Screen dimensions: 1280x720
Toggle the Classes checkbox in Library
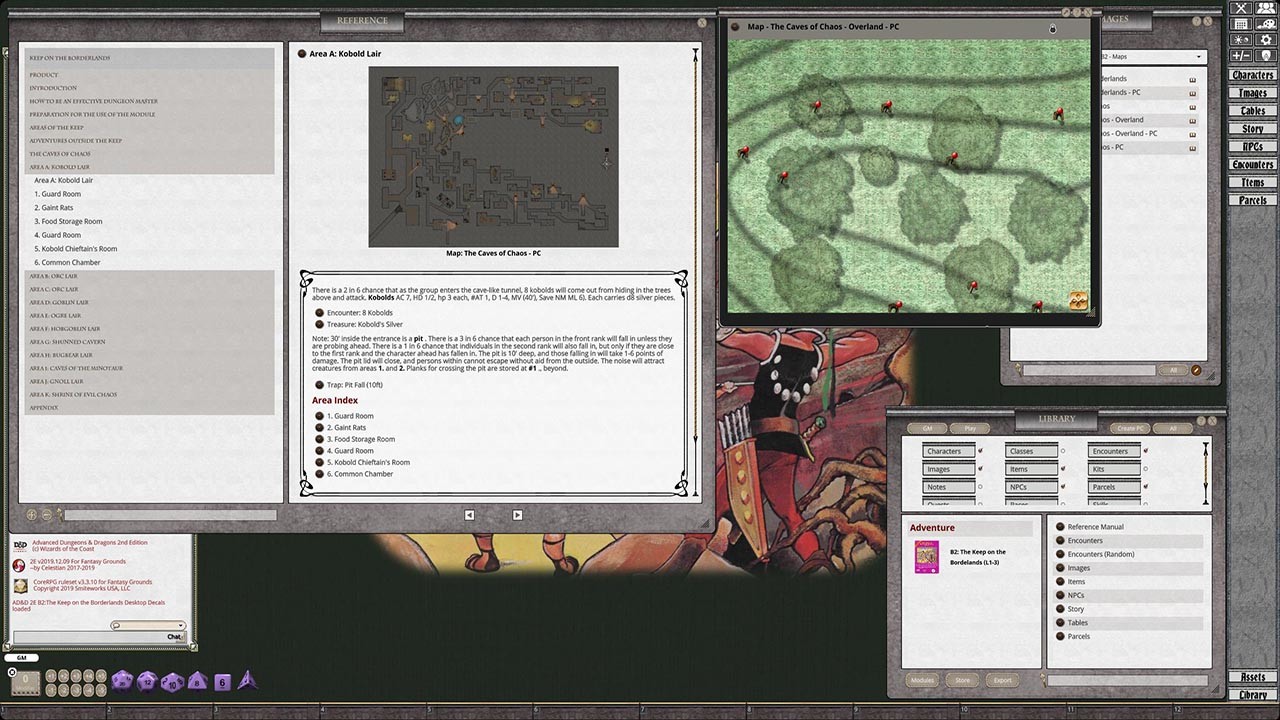click(1062, 451)
